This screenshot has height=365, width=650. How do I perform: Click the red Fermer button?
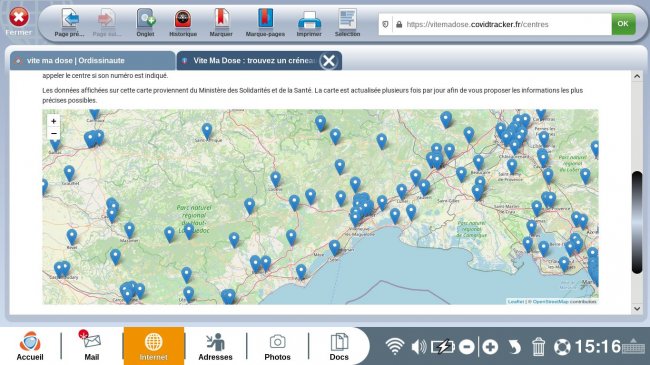pyautogui.click(x=19, y=21)
